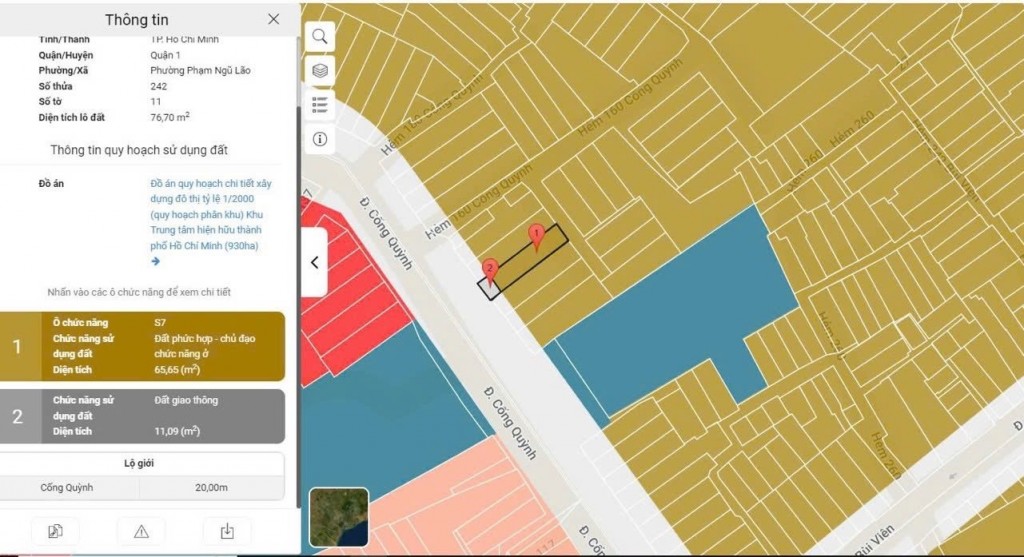The image size is (1024, 557).
Task: Collapse the information side panel
Action: coord(314,263)
